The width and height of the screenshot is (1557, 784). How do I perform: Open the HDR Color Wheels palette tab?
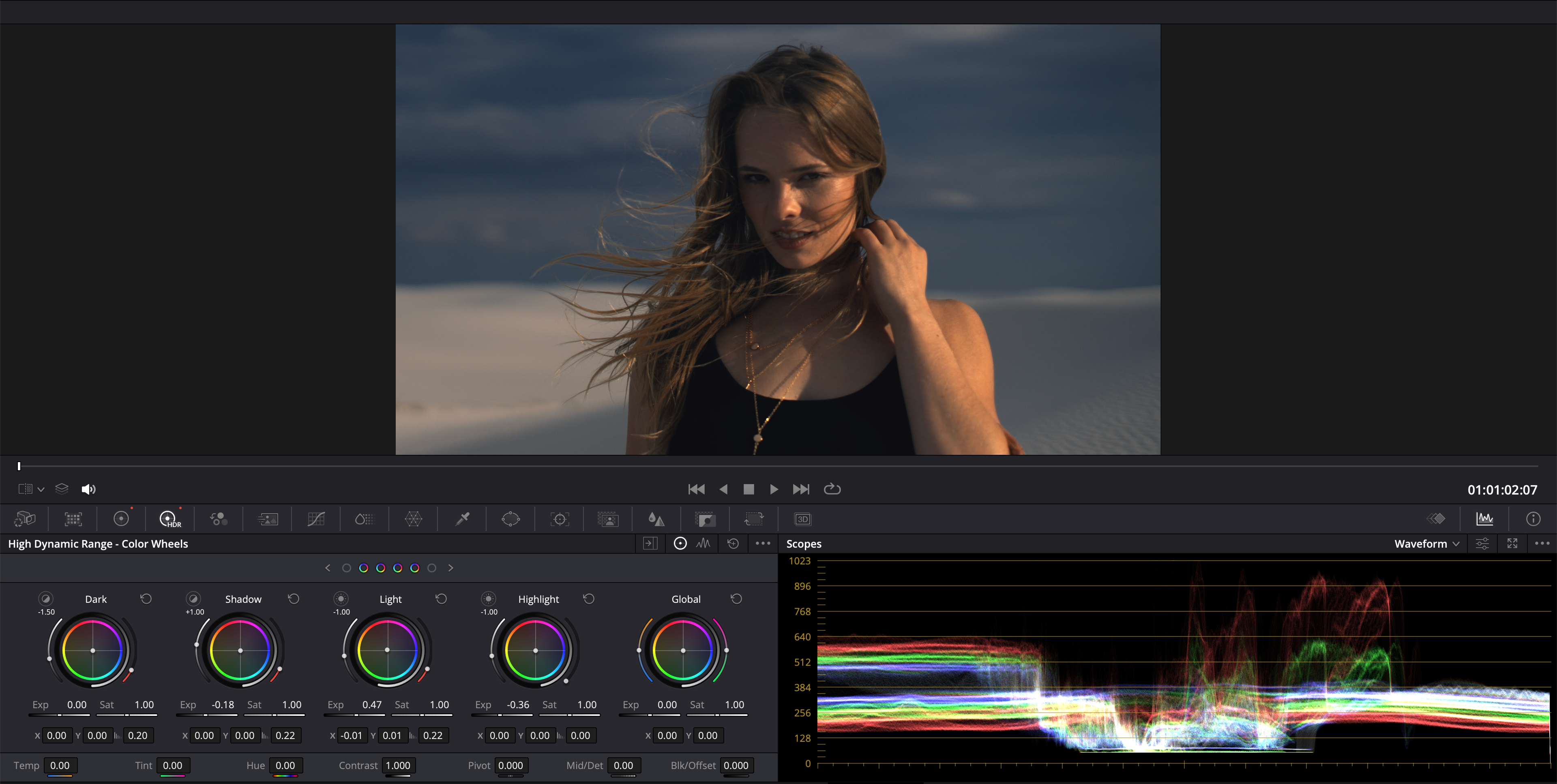pos(169,518)
